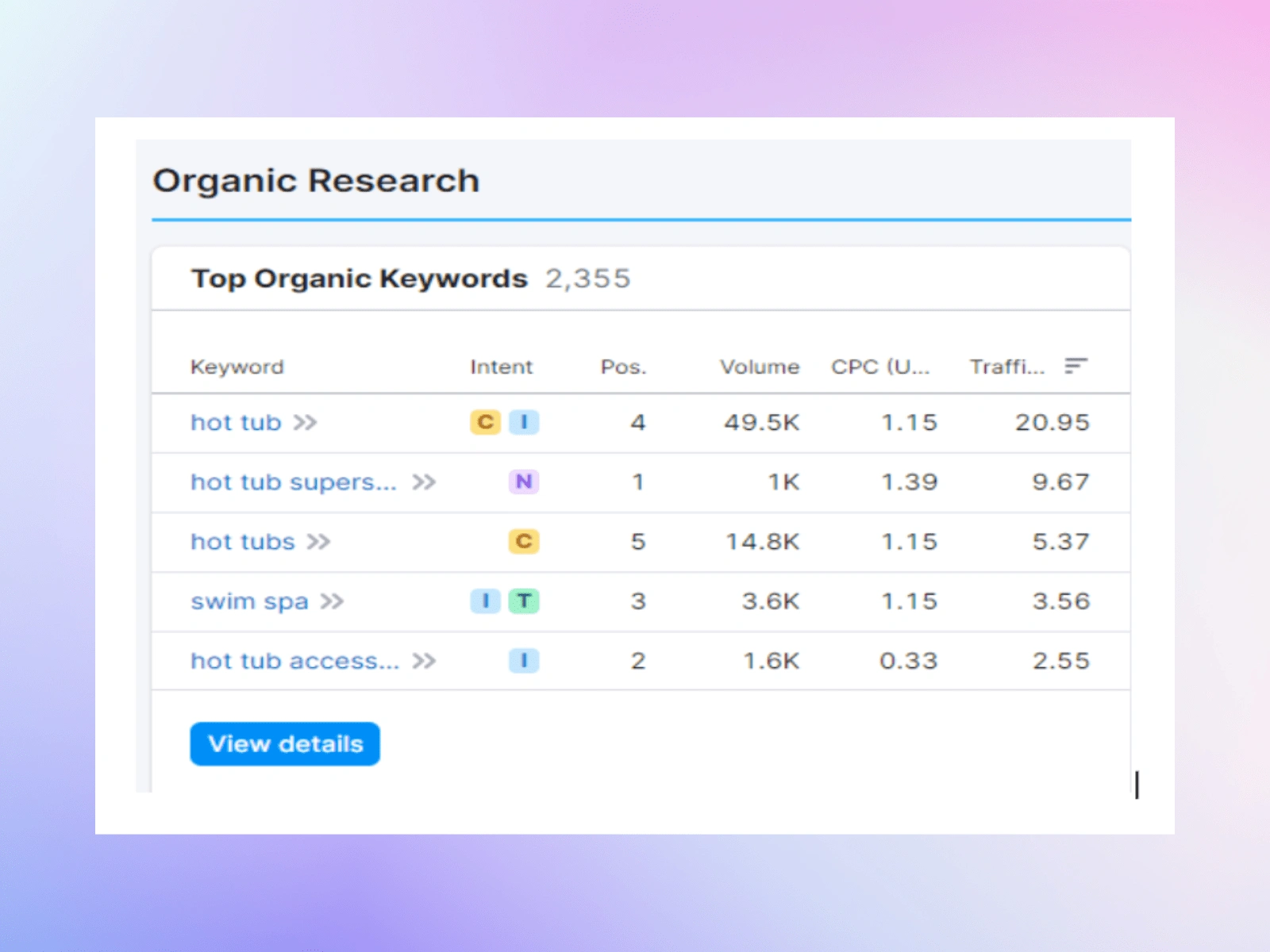This screenshot has height=952, width=1270.
Task: Click the 5.37 traffic value
Action: tap(1060, 542)
